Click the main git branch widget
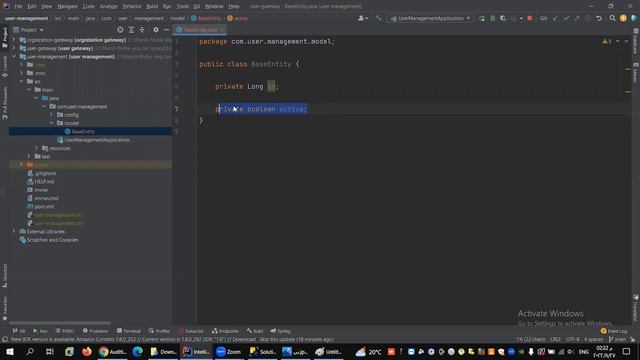The height and width of the screenshot is (360, 640). [617, 339]
